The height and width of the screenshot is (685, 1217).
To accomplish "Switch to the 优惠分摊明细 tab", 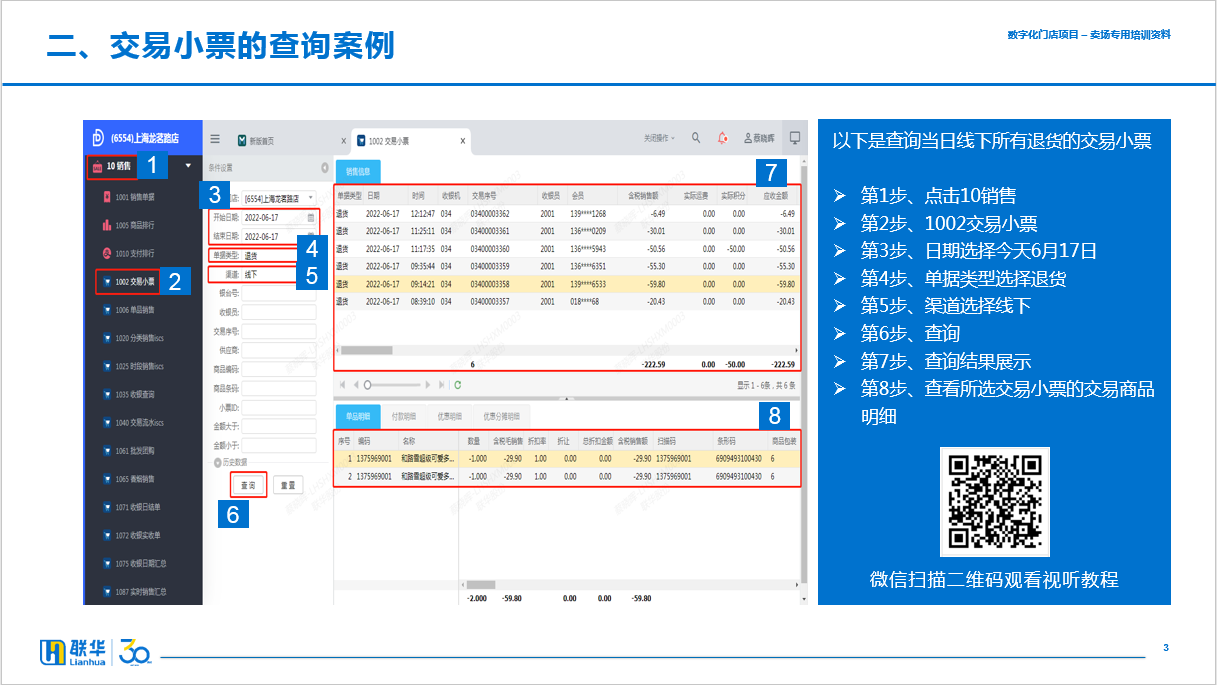I will coord(500,416).
